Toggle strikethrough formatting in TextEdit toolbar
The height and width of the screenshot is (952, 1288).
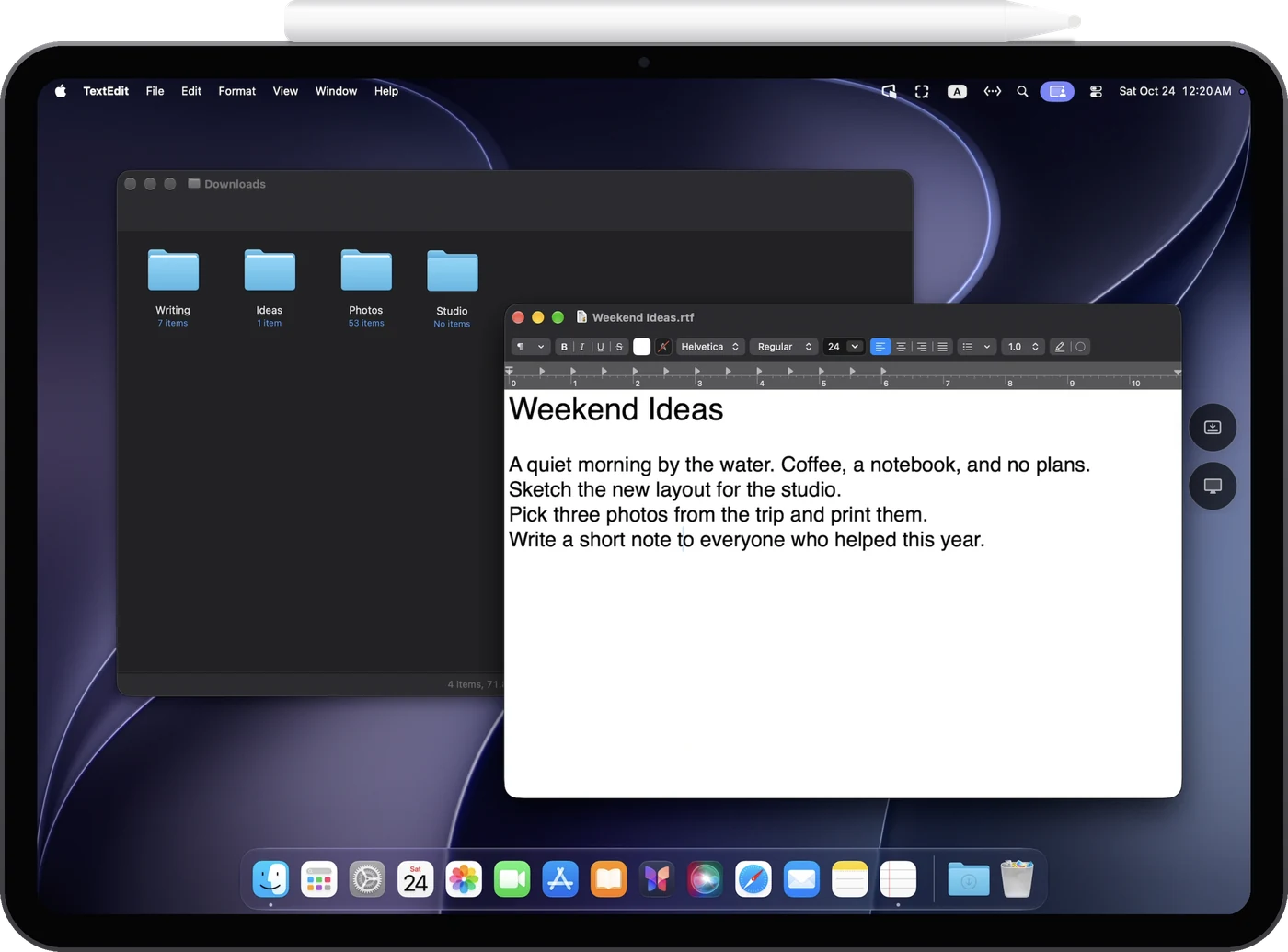[x=619, y=347]
